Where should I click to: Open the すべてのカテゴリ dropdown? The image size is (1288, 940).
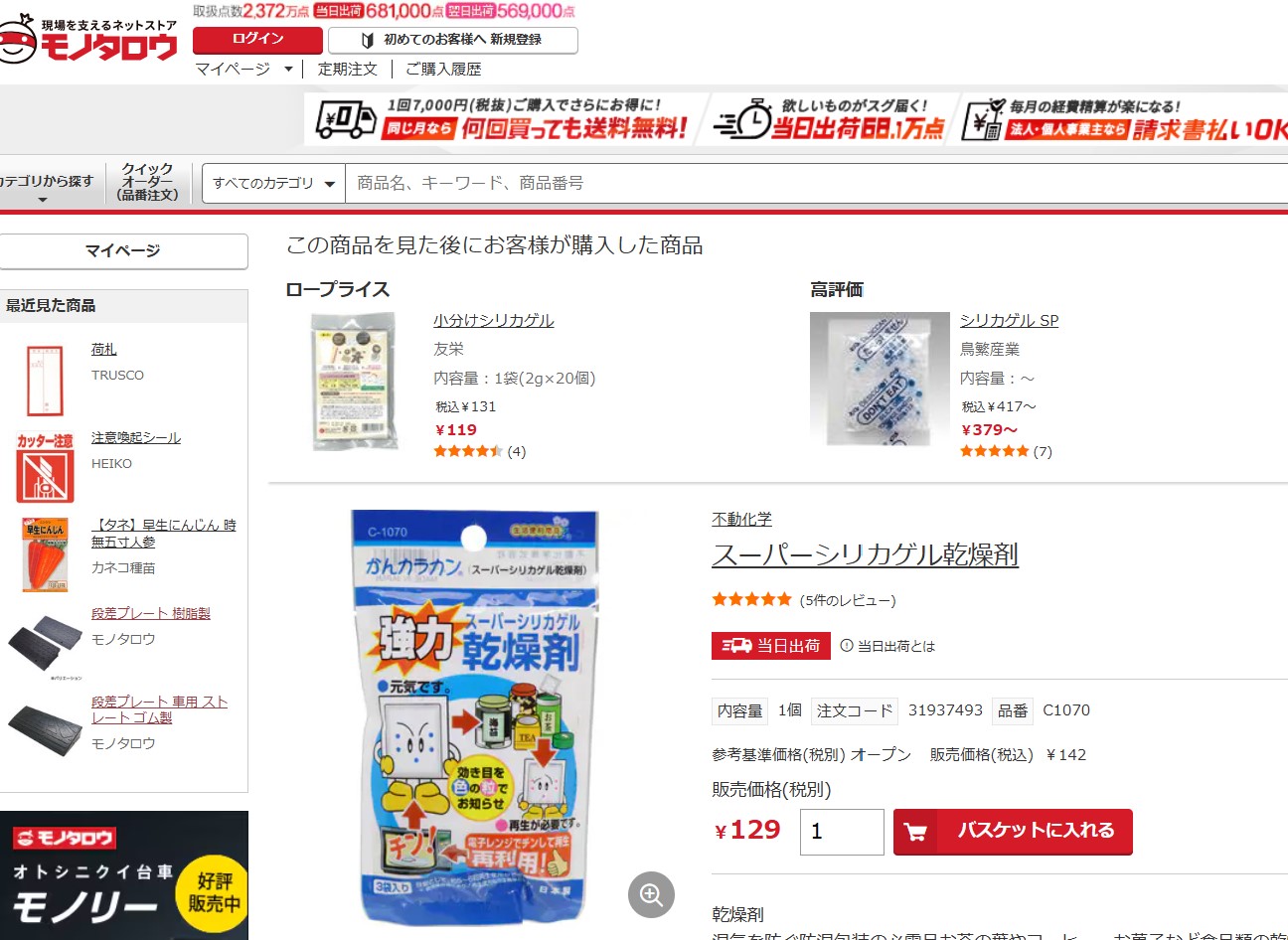273,183
